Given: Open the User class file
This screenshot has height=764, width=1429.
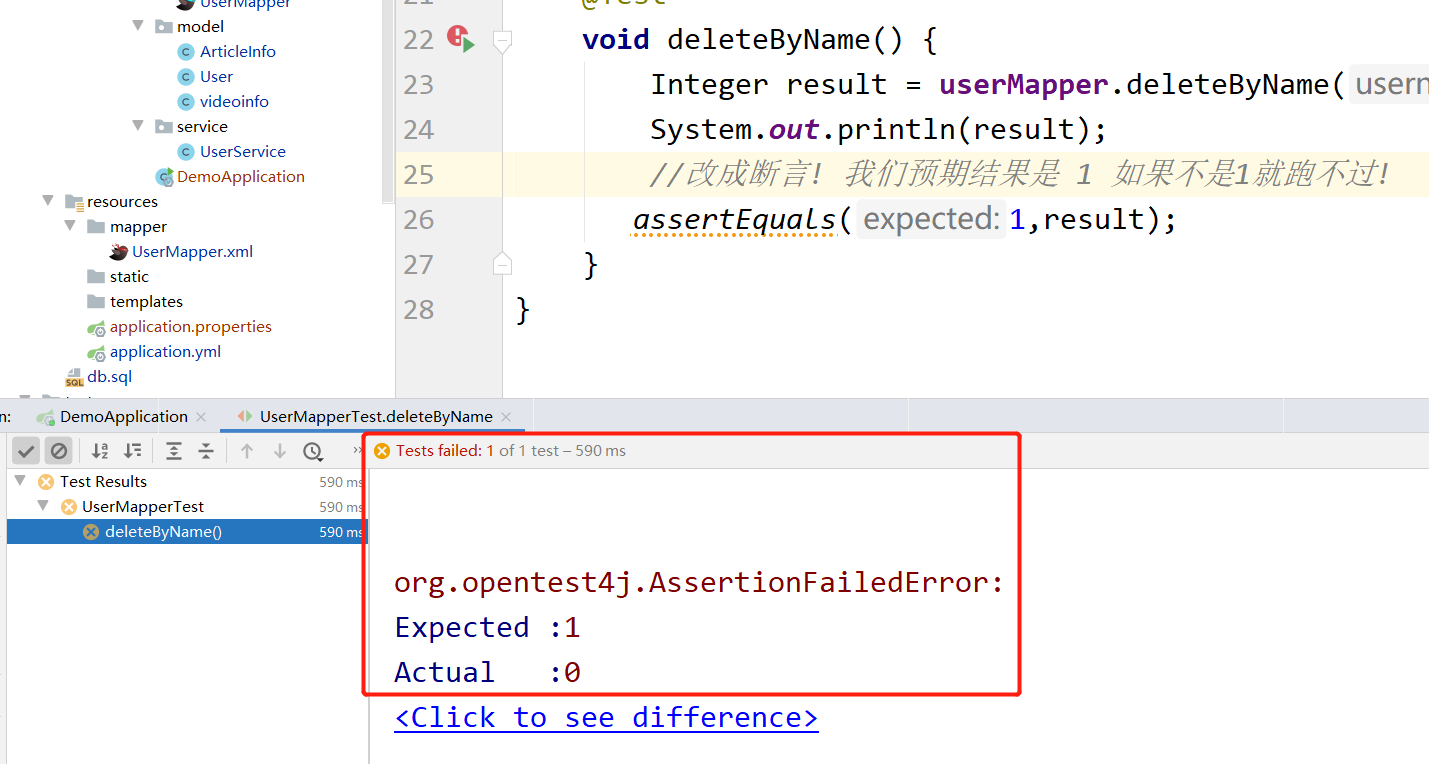Looking at the screenshot, I should coord(216,76).
